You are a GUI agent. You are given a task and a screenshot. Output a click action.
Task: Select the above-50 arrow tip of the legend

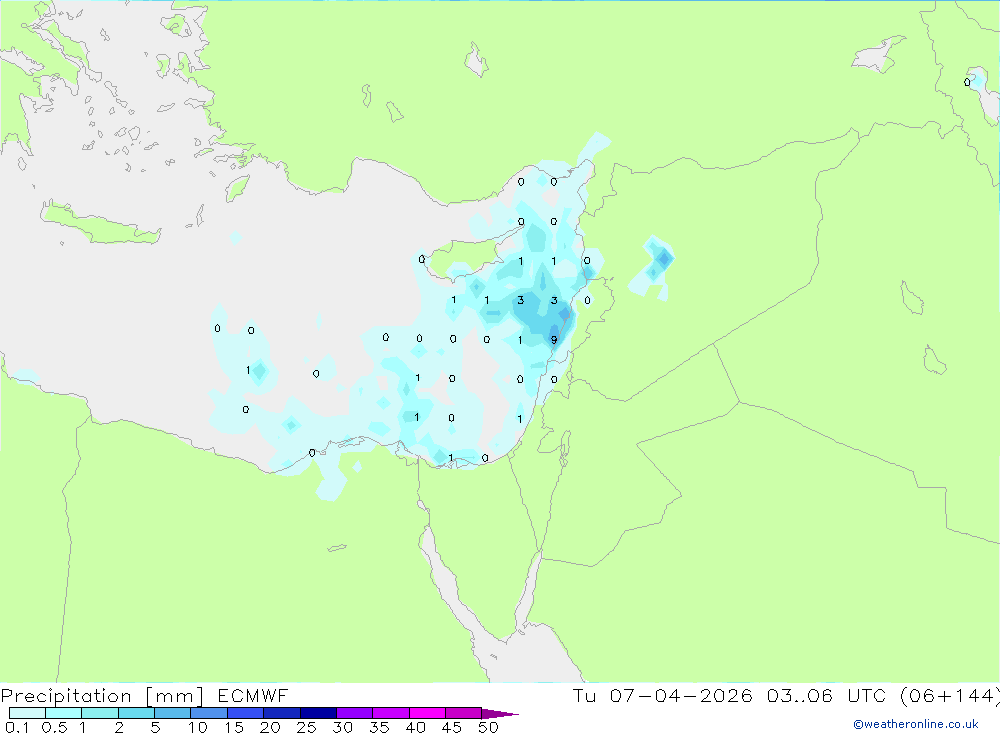tap(499, 714)
